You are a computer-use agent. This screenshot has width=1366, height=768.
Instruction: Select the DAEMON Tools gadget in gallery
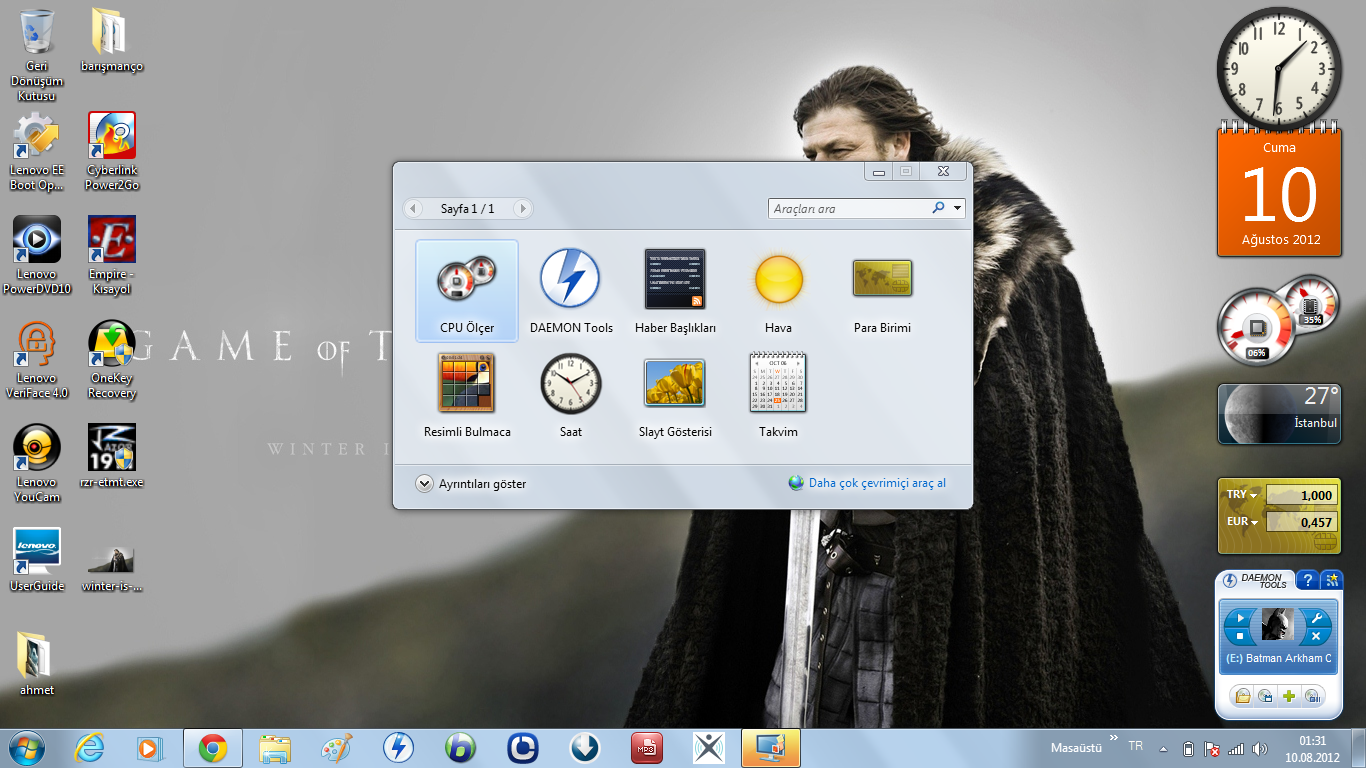(x=571, y=291)
